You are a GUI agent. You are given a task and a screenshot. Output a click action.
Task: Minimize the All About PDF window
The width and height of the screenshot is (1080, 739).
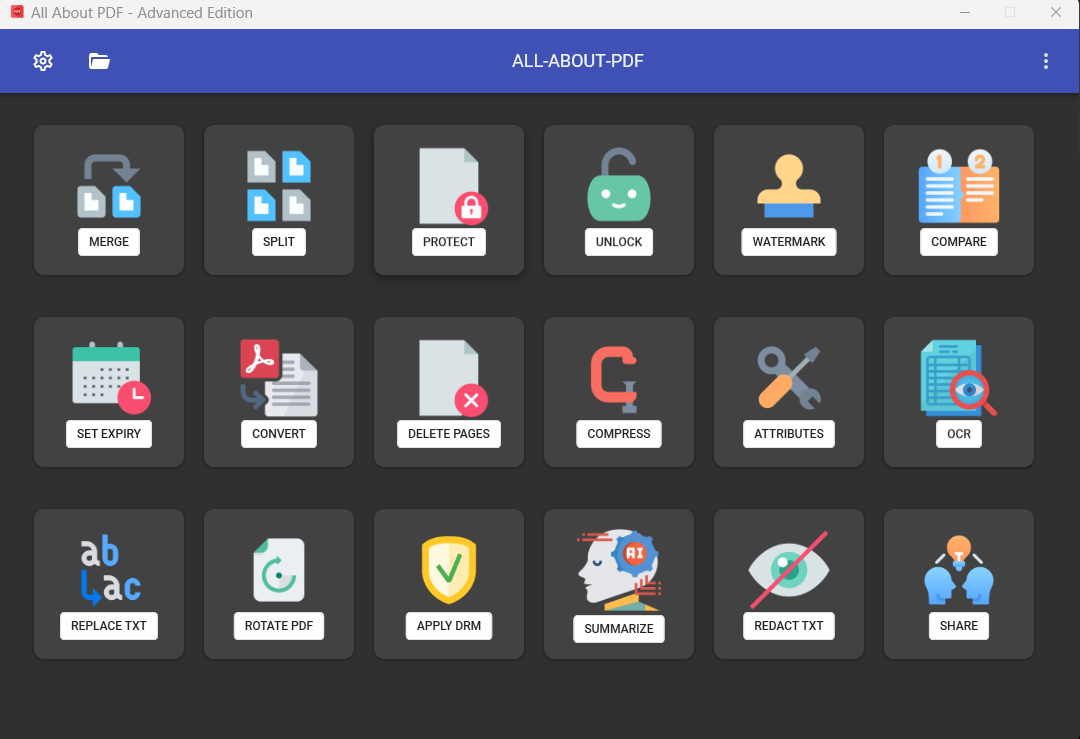coord(965,12)
